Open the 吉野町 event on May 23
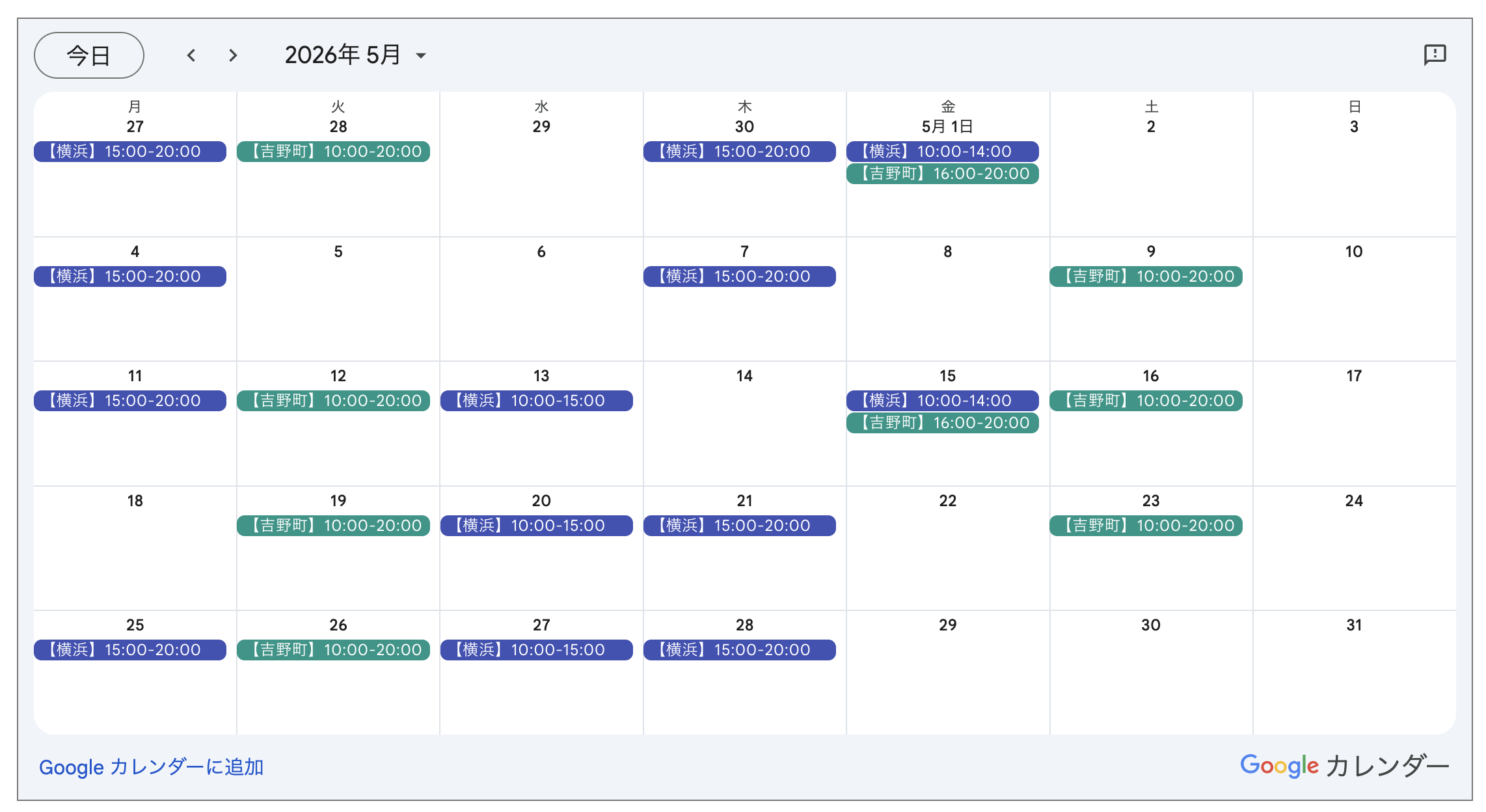The width and height of the screenshot is (1486, 812). click(1146, 526)
